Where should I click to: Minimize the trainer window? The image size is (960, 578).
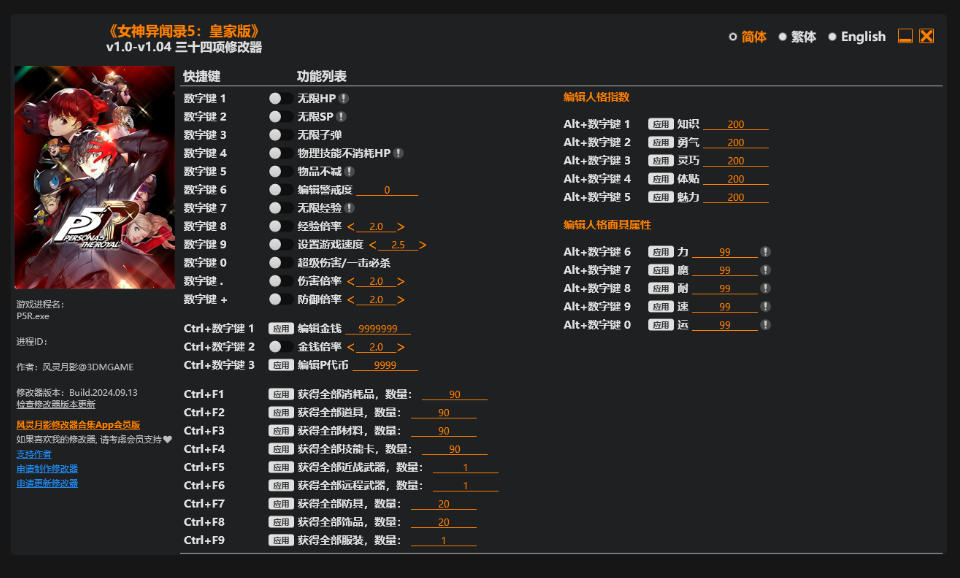(x=905, y=36)
